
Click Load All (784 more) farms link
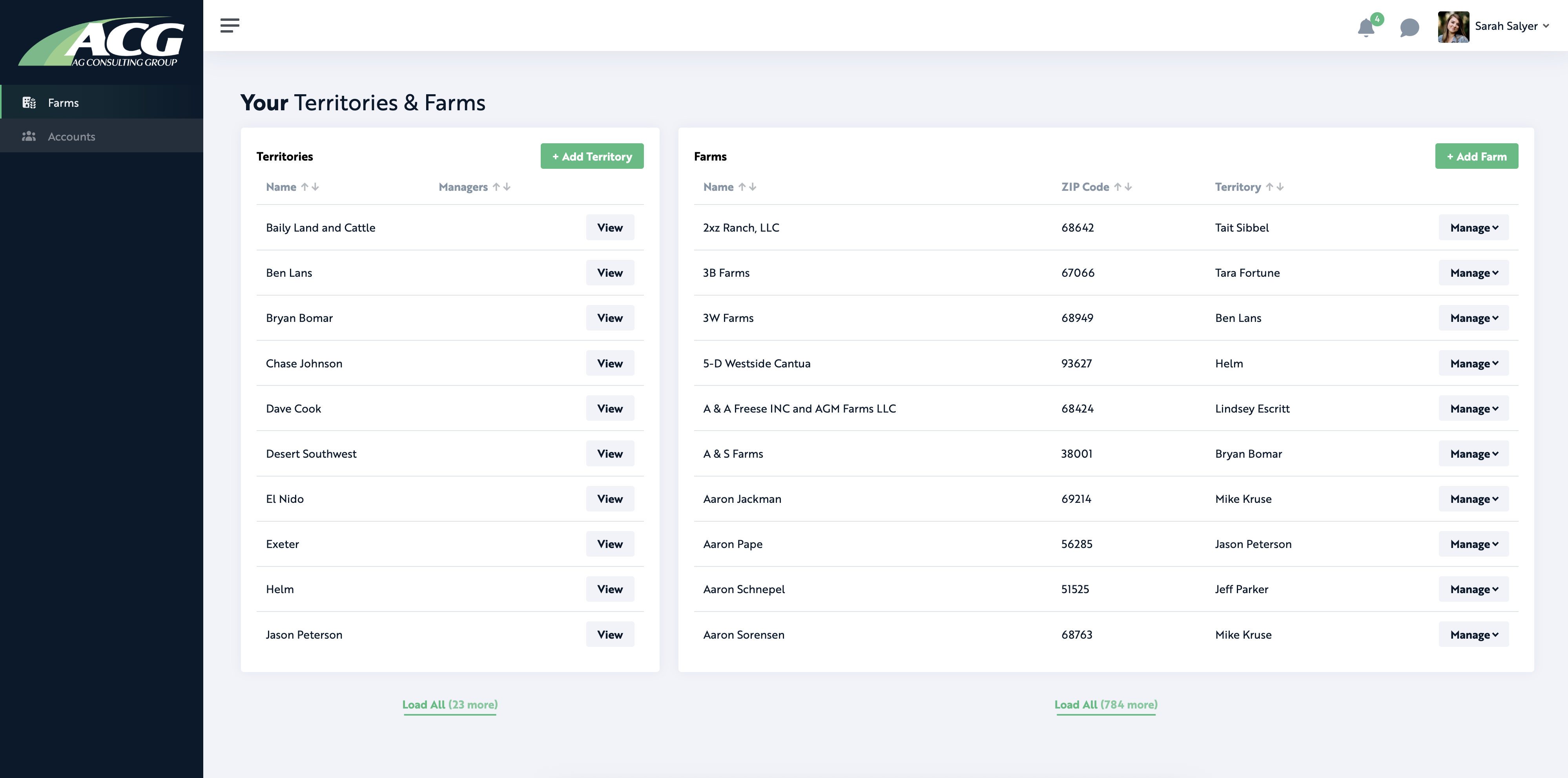(1106, 705)
